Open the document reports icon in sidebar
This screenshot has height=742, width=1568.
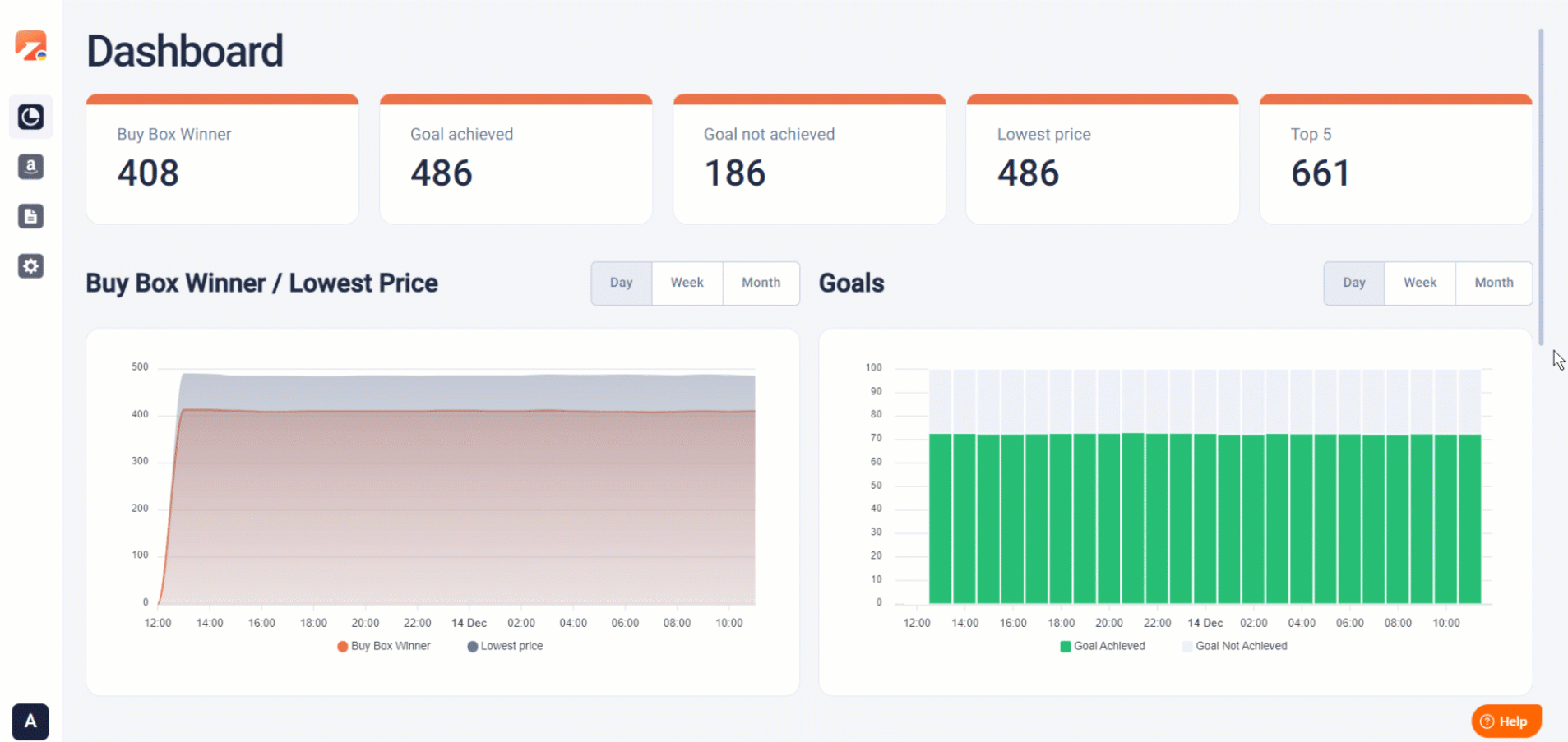point(31,217)
